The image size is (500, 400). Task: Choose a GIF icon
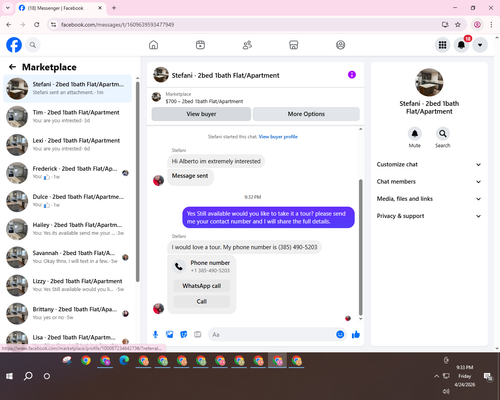click(198, 334)
